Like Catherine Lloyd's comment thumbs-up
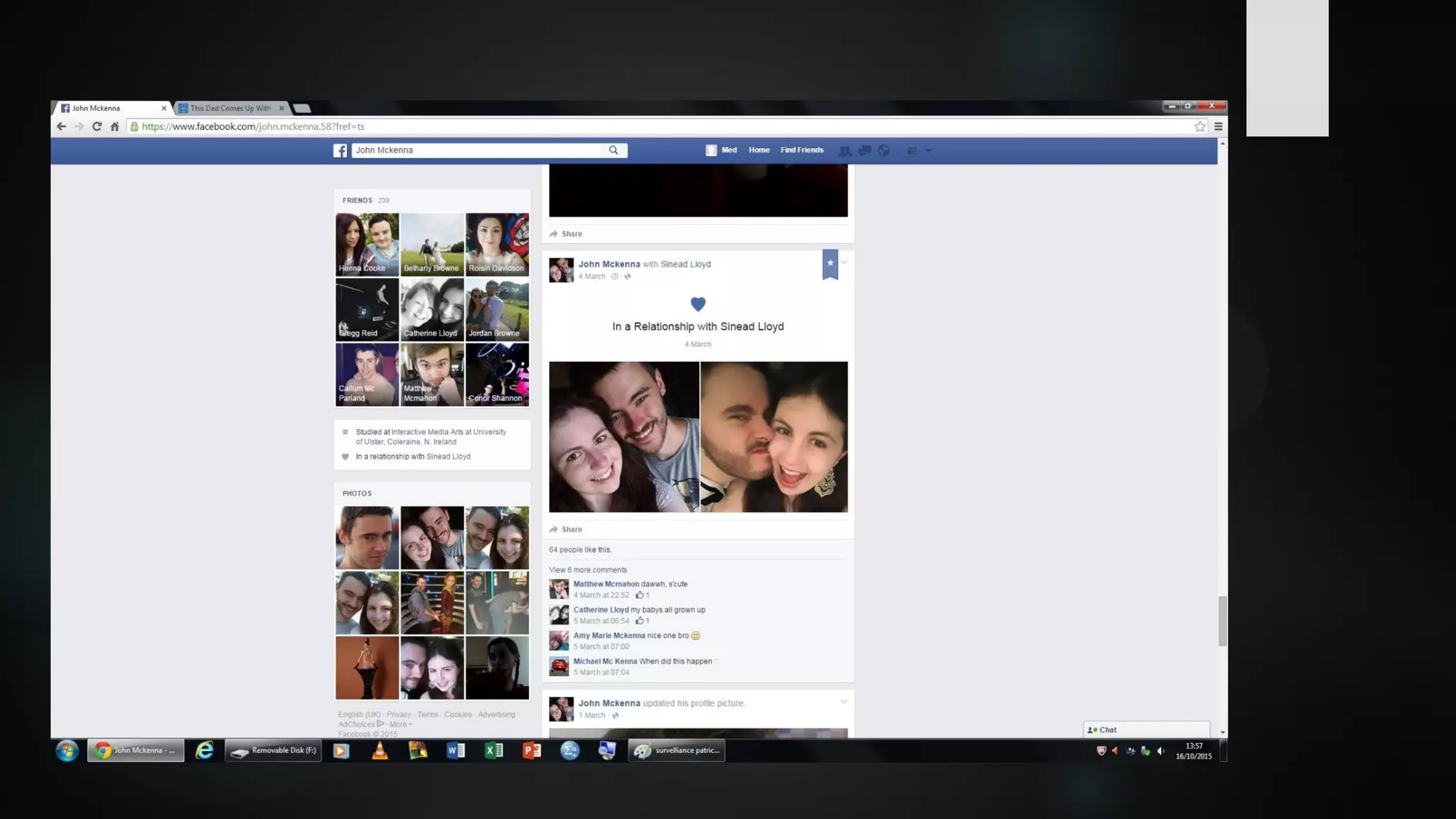Screen dimensions: 1456x819 click(x=640, y=621)
